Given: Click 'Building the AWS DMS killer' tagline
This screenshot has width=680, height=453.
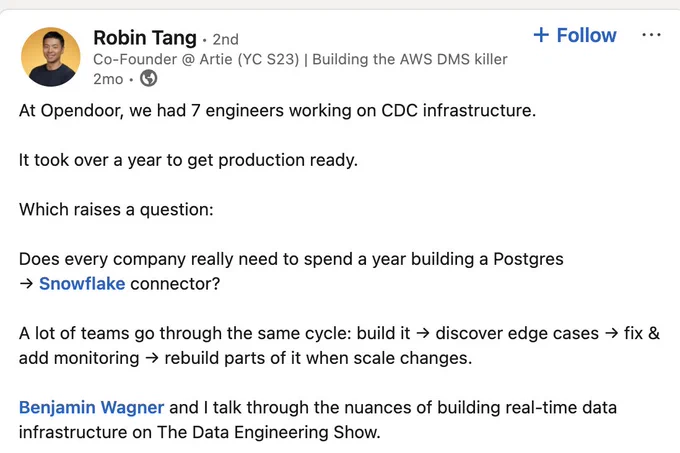Looking at the screenshot, I should pos(410,59).
